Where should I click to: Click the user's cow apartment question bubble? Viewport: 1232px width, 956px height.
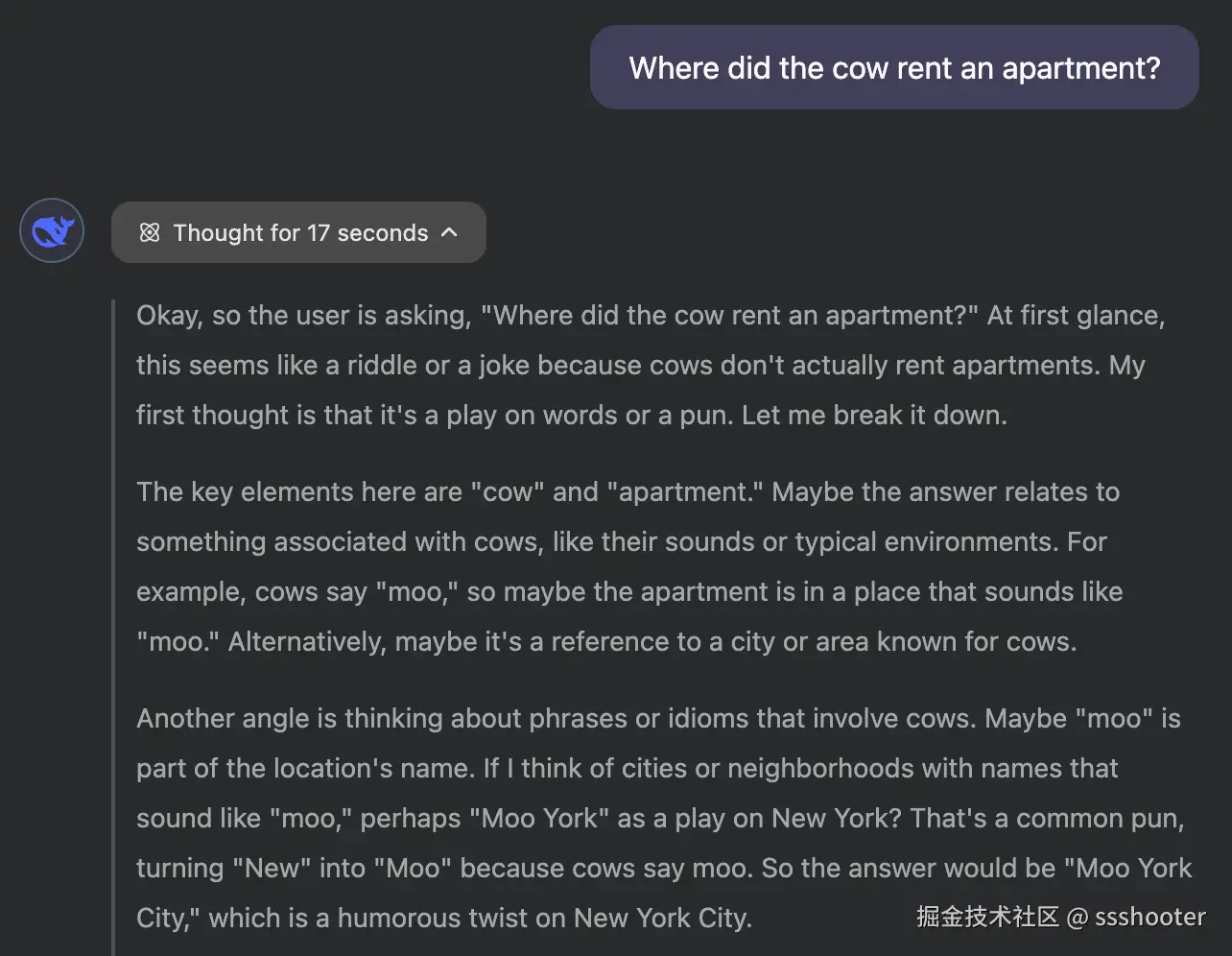pos(893,67)
